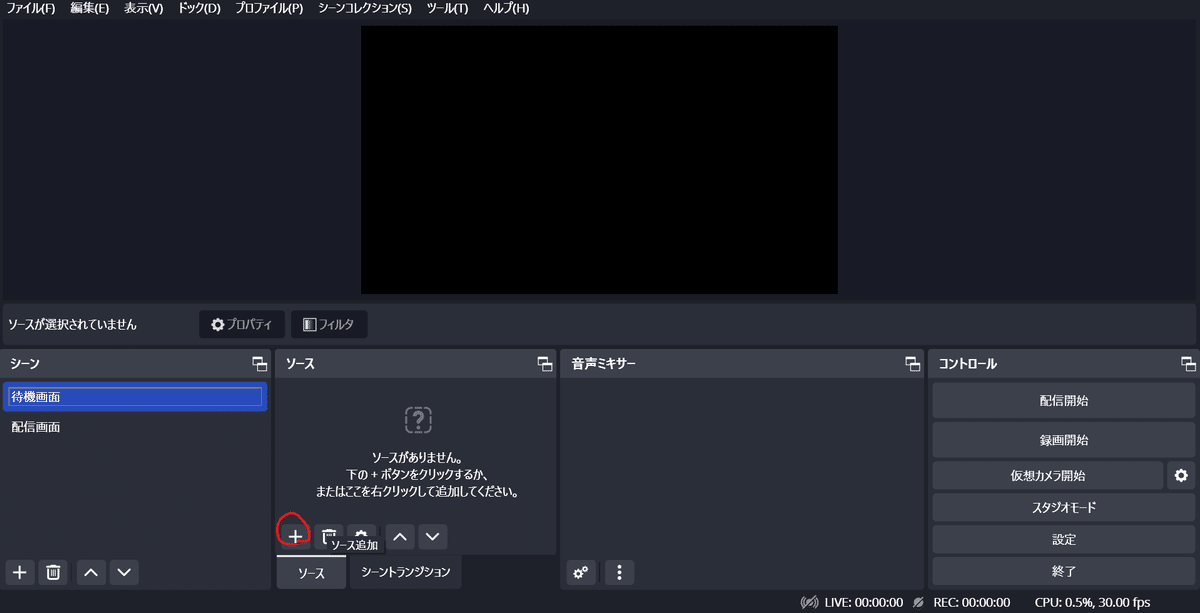Open the 編集(E) menu
Image resolution: width=1200 pixels, height=613 pixels.
pos(89,8)
